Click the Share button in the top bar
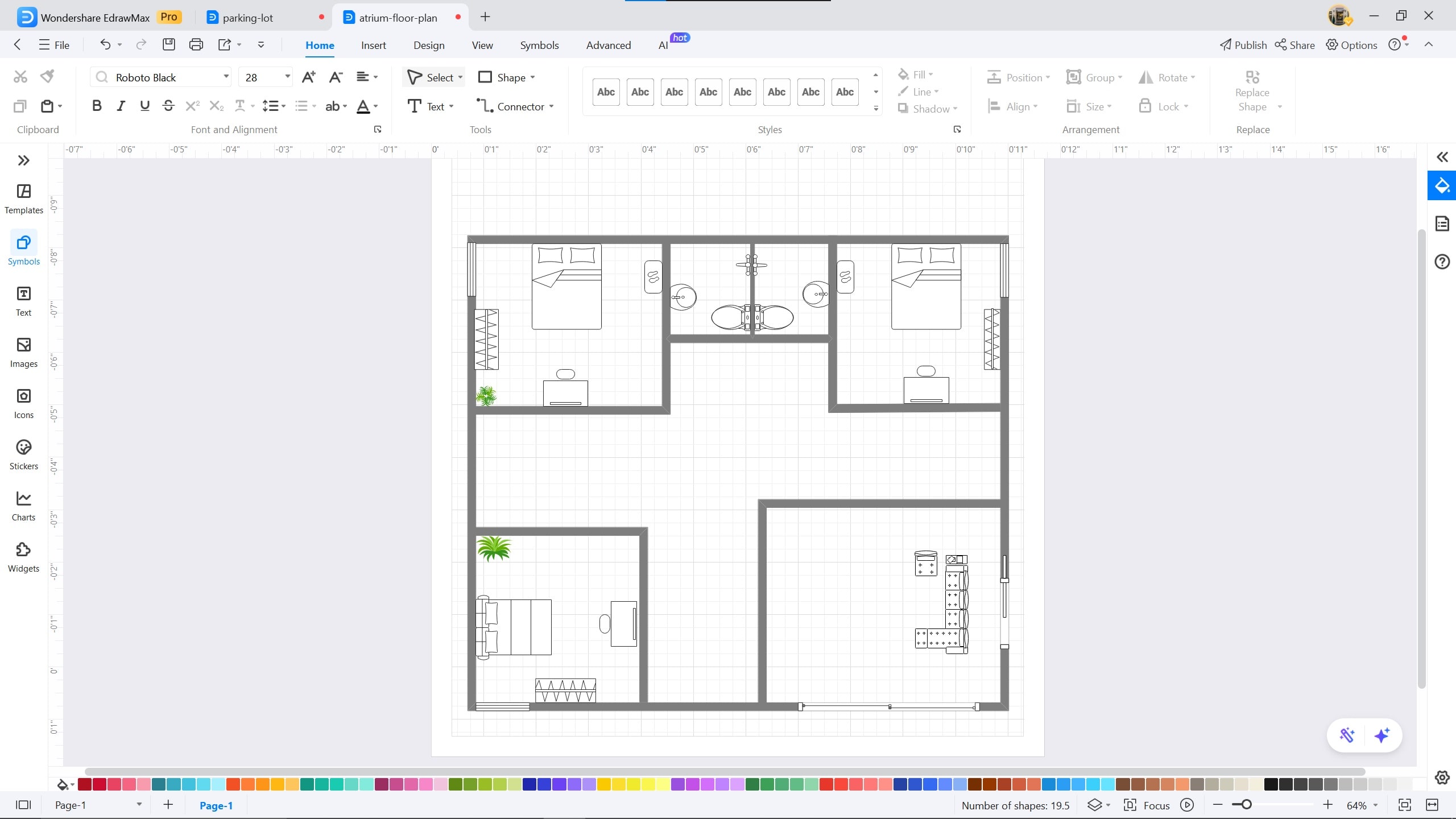 pyautogui.click(x=1294, y=45)
